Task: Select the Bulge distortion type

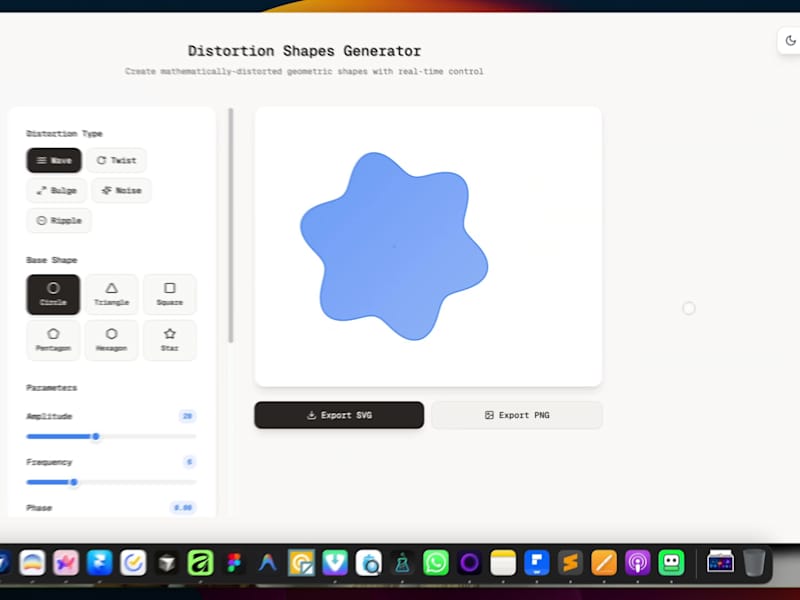Action: (x=57, y=190)
